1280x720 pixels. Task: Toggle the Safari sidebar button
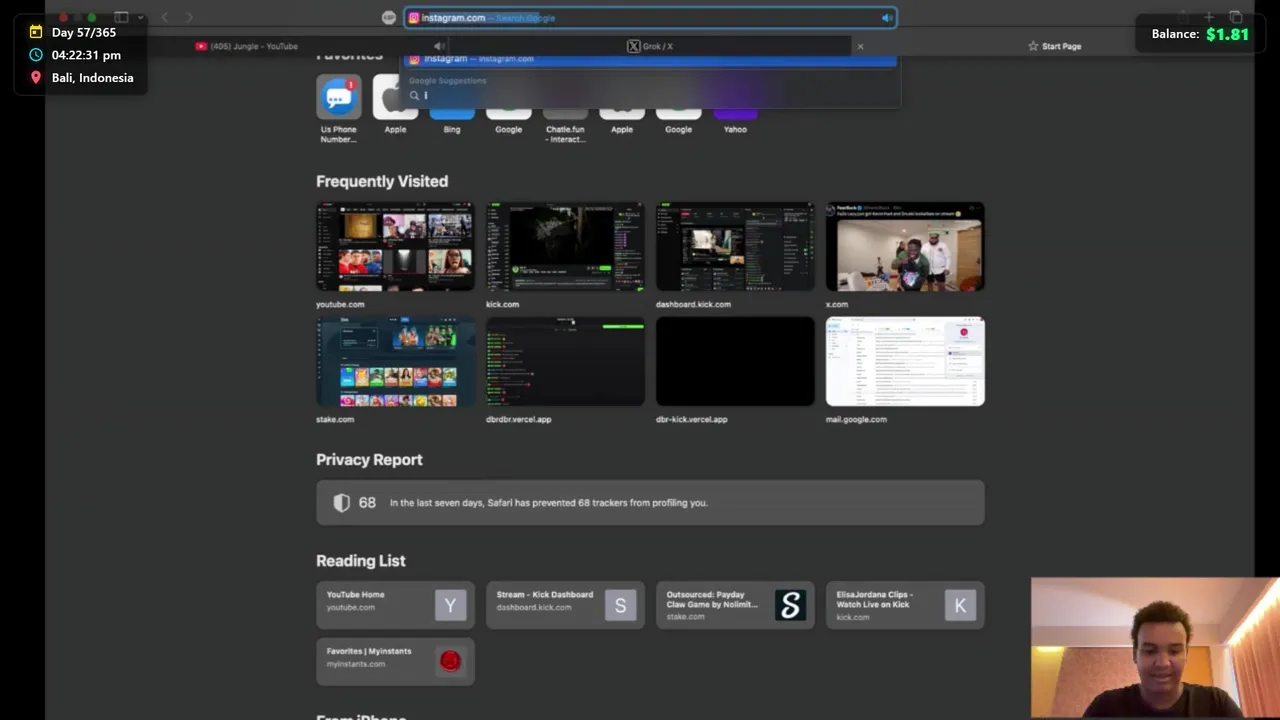pyautogui.click(x=121, y=17)
